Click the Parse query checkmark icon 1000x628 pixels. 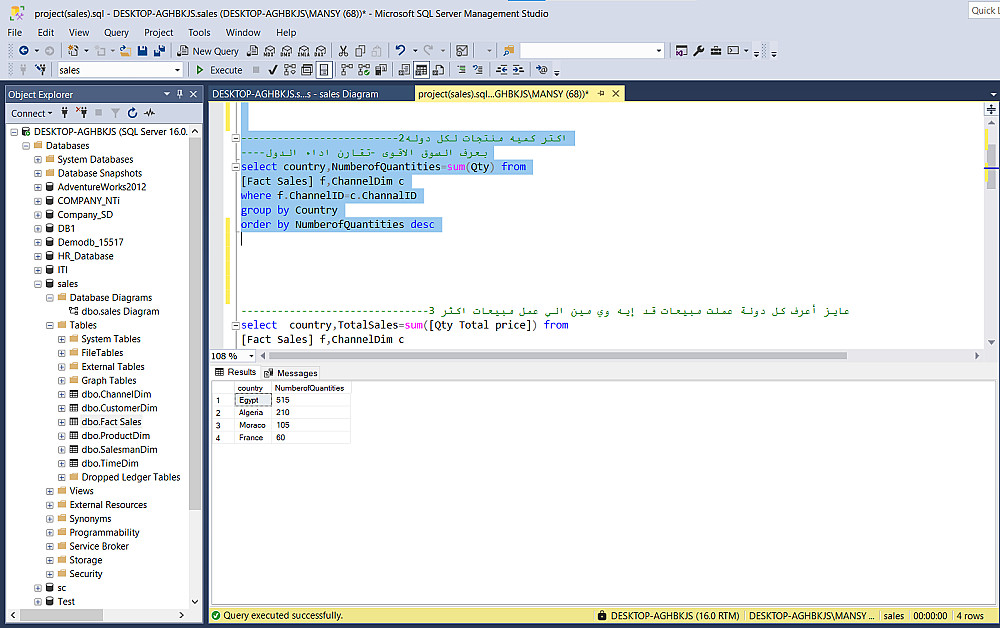point(274,70)
